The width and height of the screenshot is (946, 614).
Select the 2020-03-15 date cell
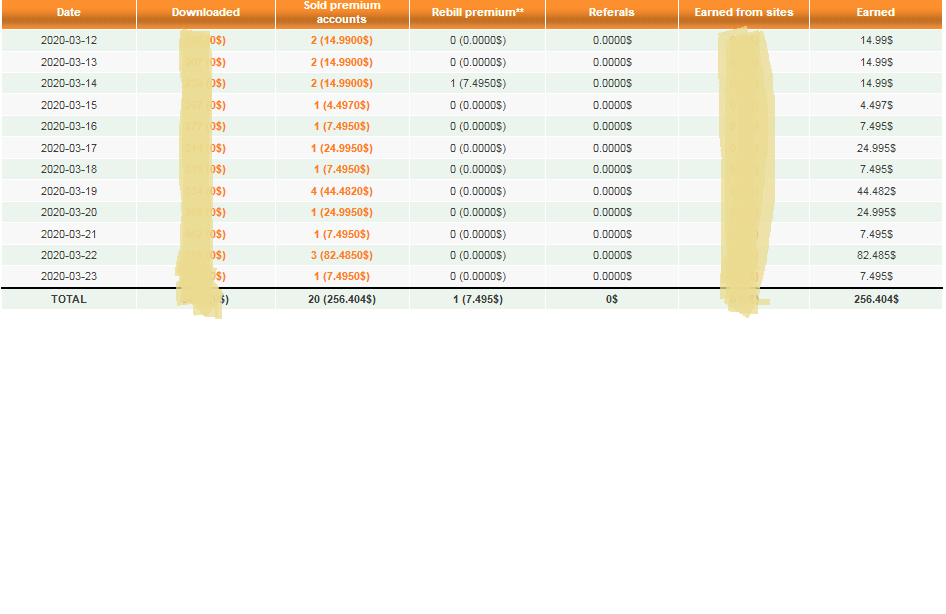tap(69, 105)
